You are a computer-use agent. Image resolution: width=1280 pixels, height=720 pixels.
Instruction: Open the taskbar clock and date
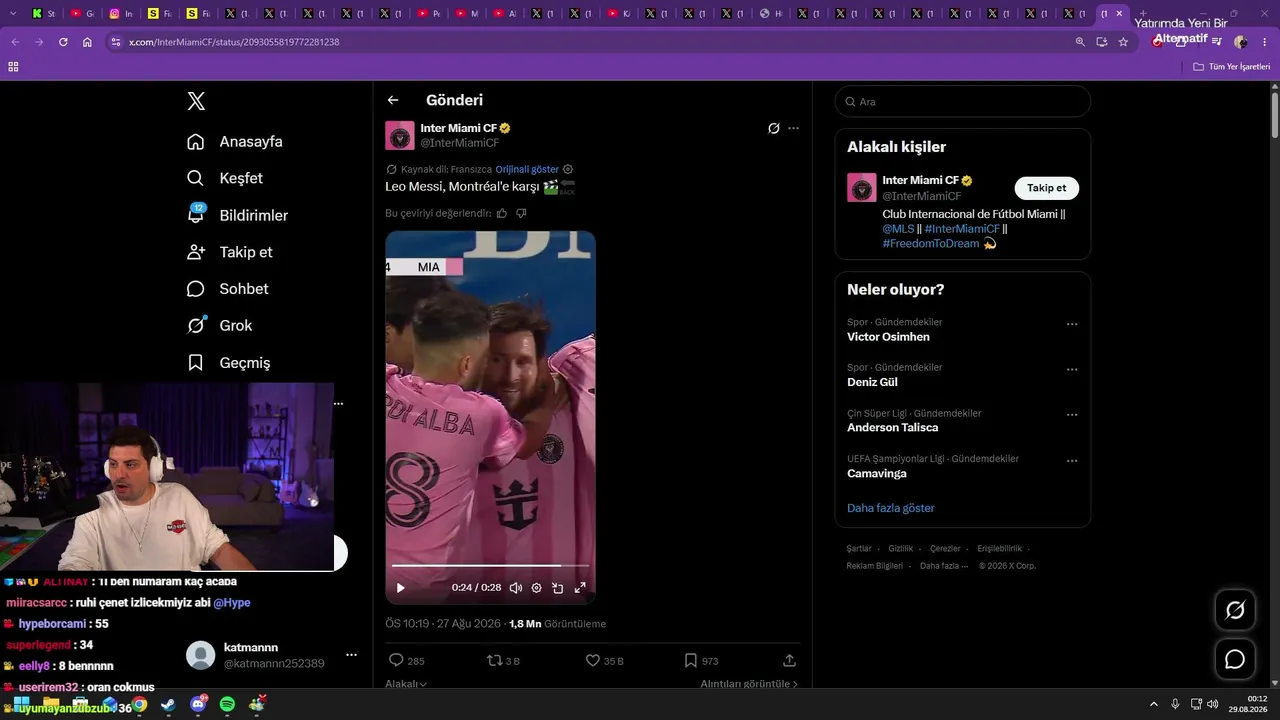point(1250,704)
